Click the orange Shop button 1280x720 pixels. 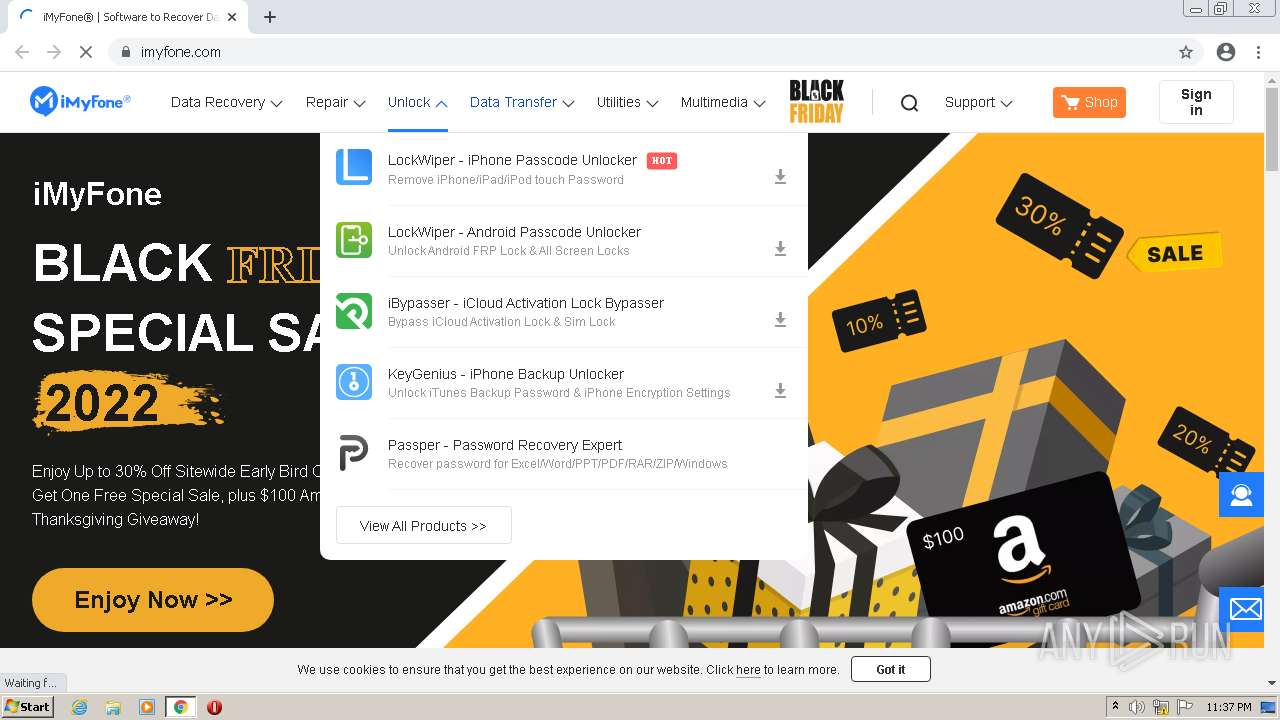1089,102
